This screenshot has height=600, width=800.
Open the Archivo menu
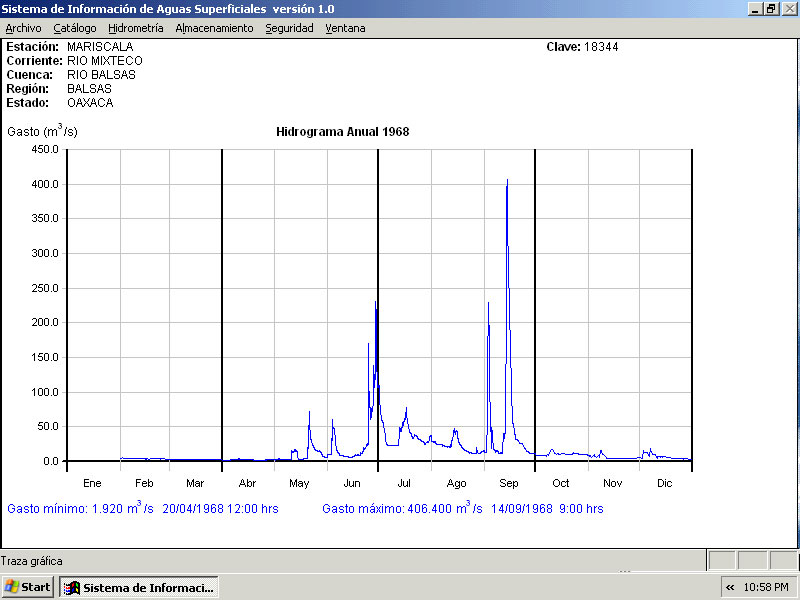tap(23, 28)
